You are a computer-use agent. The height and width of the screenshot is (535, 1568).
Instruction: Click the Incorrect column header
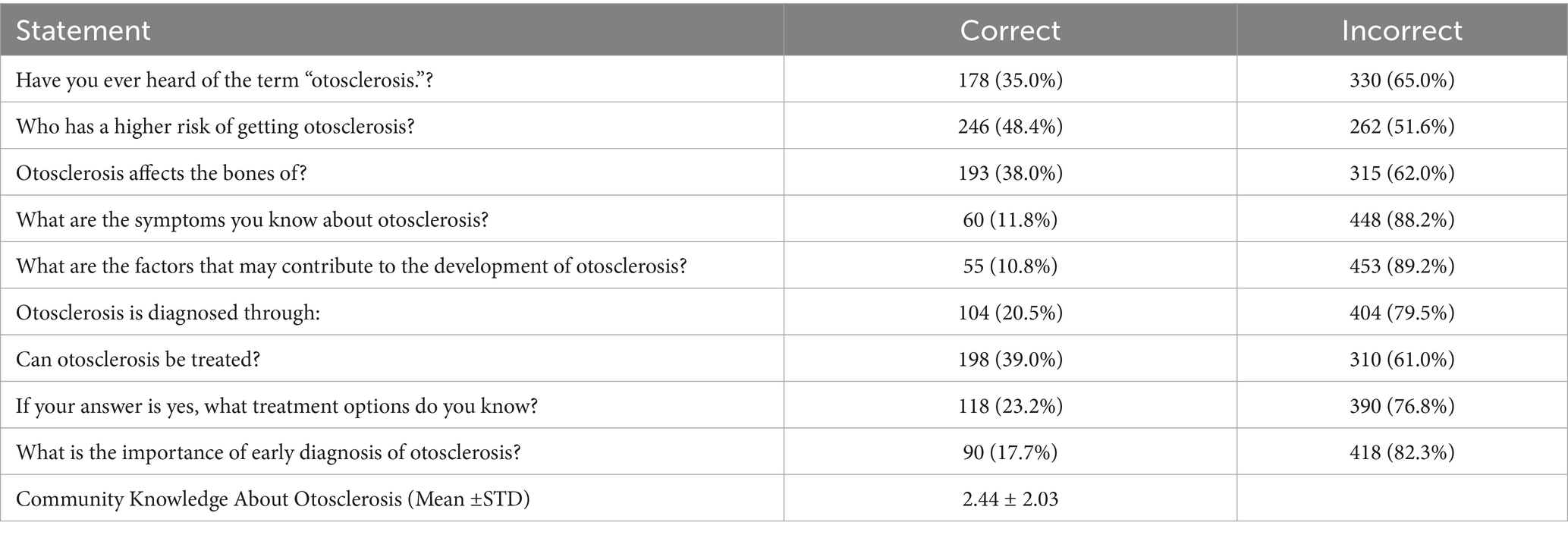point(1401,30)
